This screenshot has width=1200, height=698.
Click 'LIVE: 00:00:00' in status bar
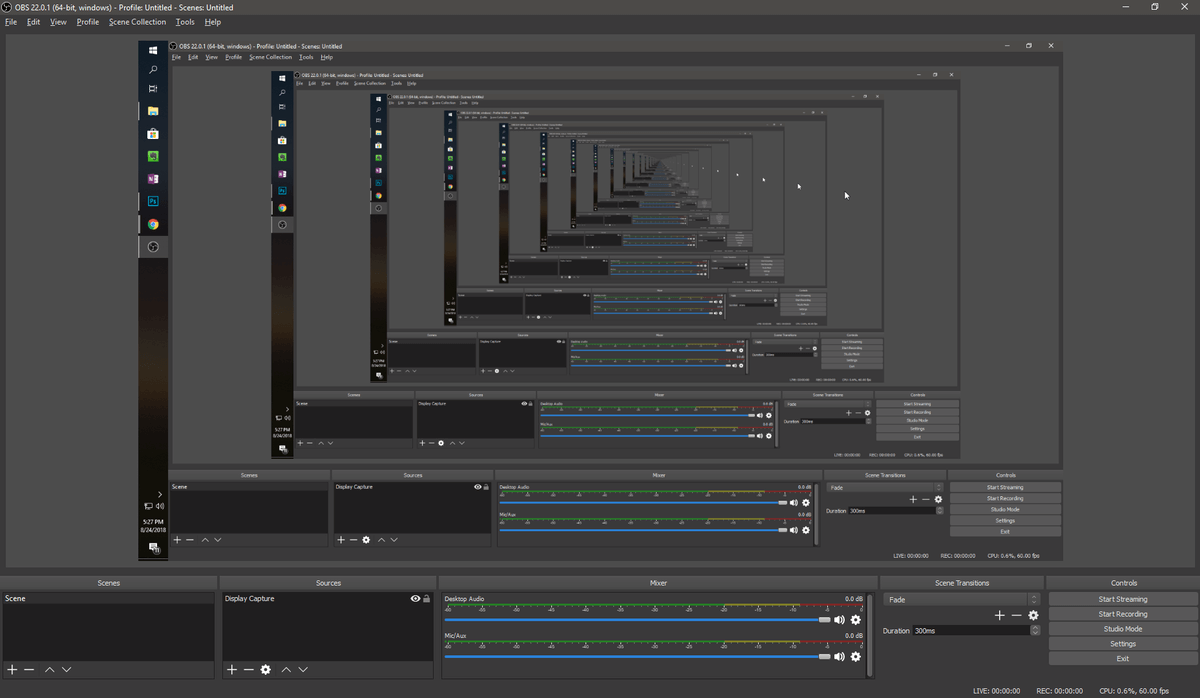[x=996, y=691]
